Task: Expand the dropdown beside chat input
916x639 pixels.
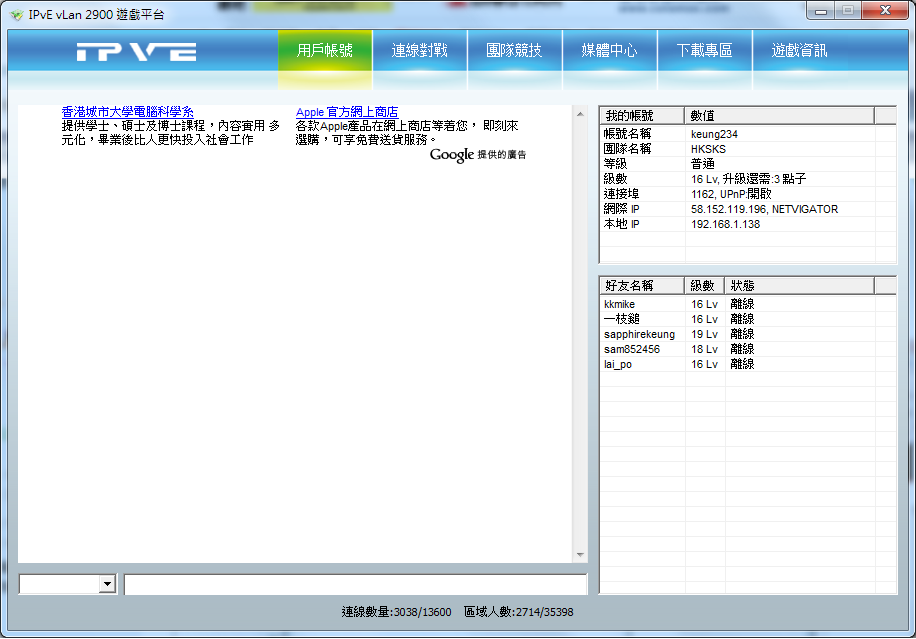Action: click(107, 584)
